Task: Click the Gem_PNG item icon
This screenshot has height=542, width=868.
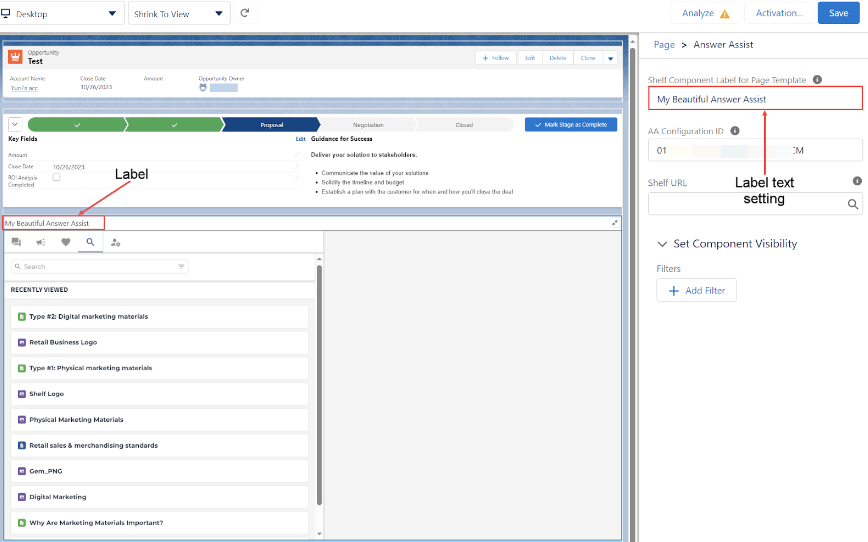Action: [22, 471]
